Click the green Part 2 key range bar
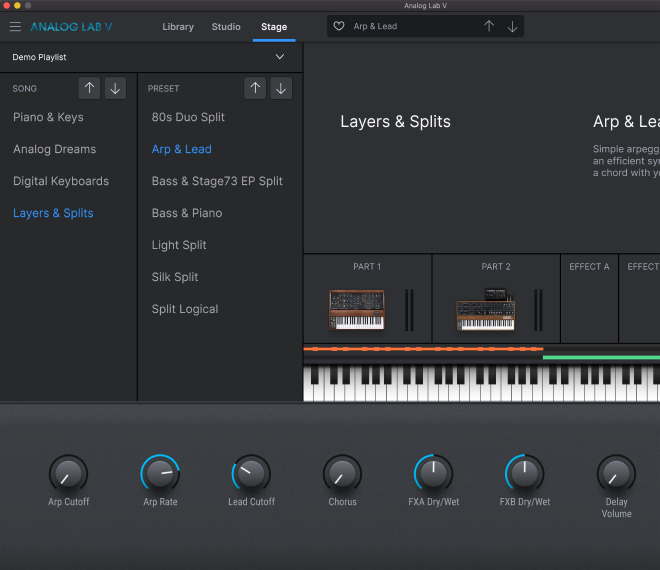Viewport: 660px width, 570px height. [x=601, y=357]
